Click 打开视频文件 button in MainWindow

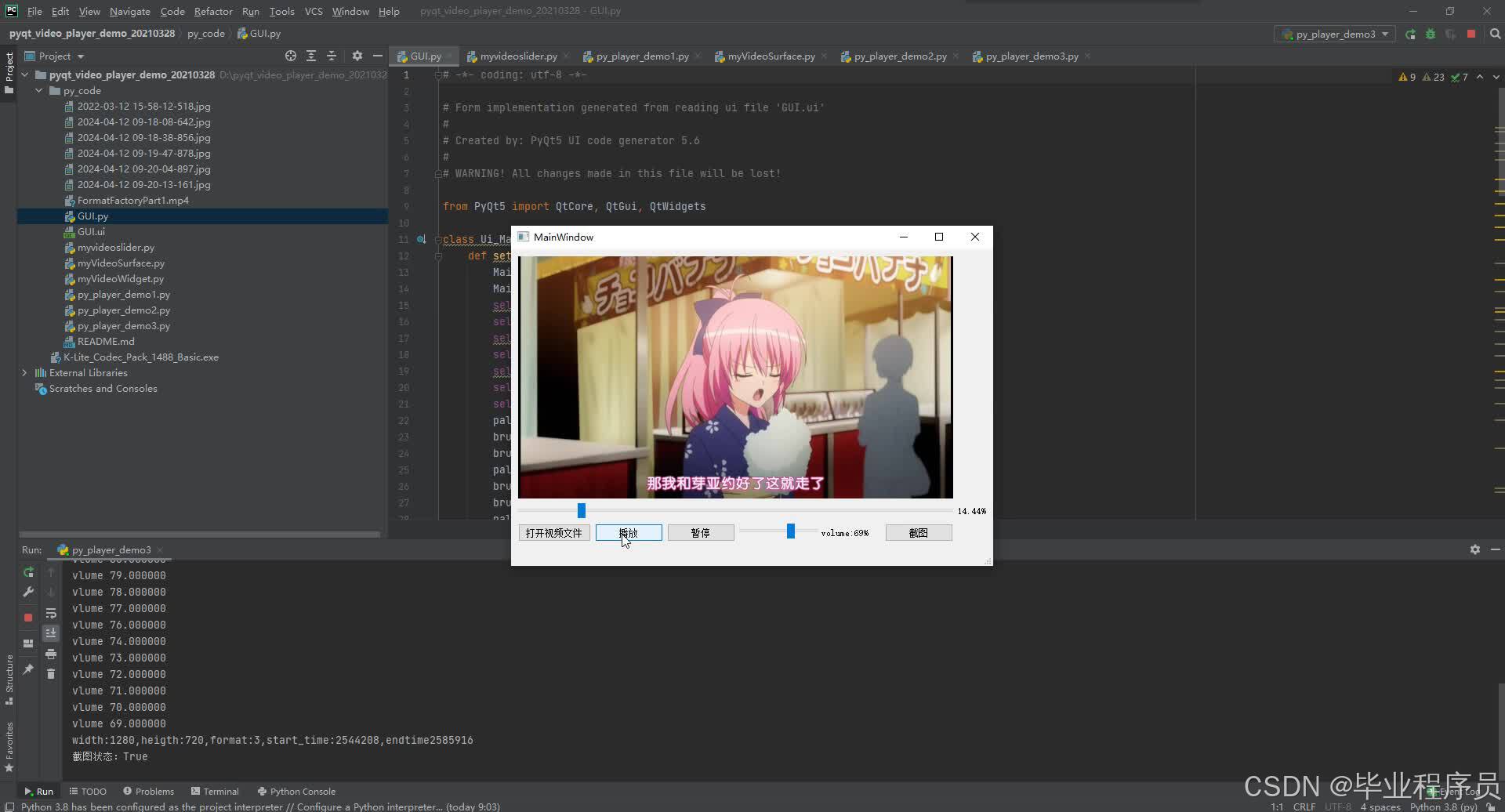click(554, 533)
